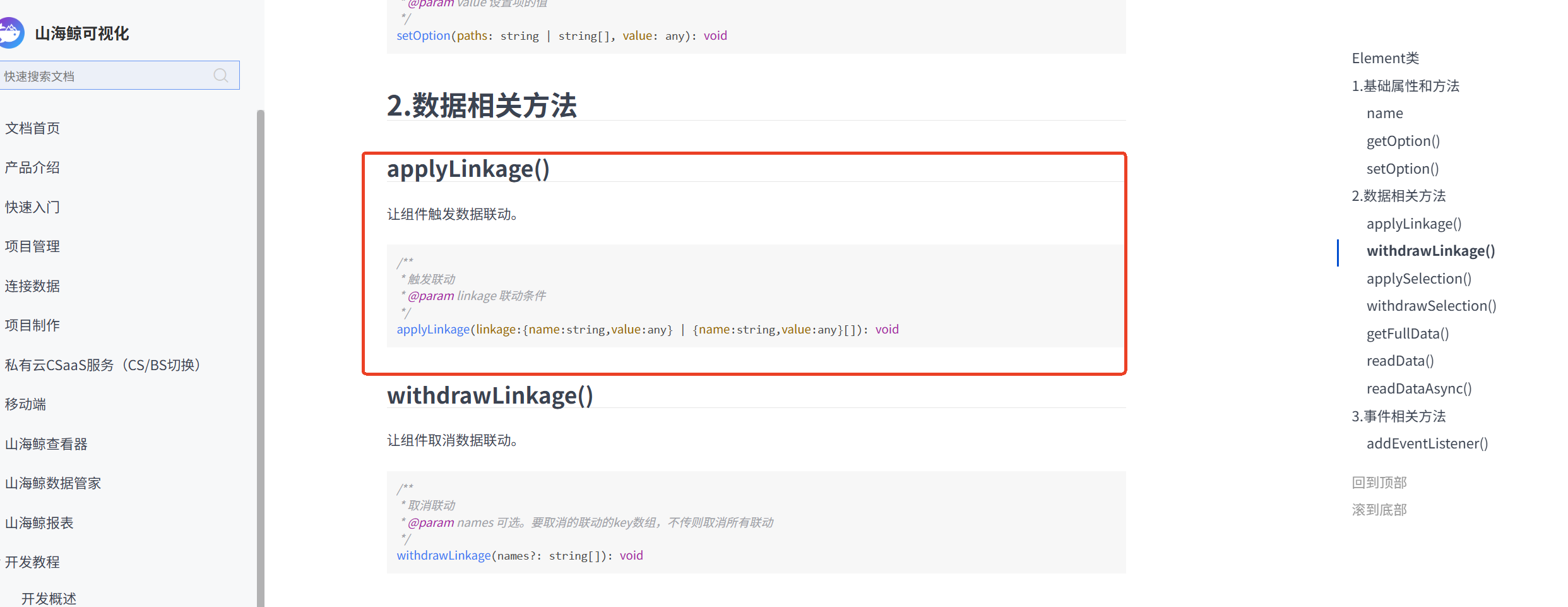This screenshot has width=1568, height=607.
Task: Click the search magnifier icon
Action: point(220,76)
